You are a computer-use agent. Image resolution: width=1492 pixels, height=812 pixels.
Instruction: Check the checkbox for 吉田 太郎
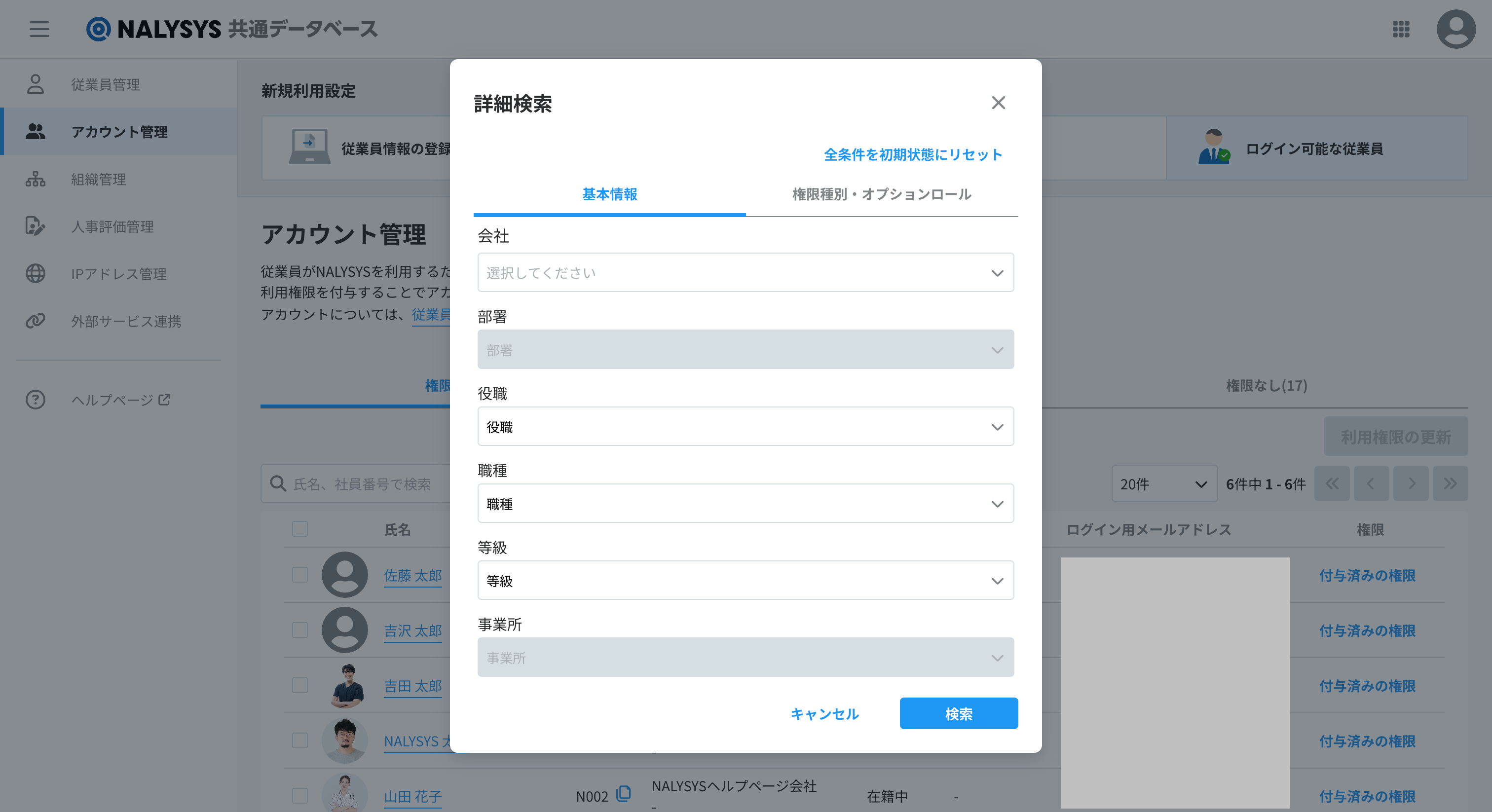[x=300, y=685]
